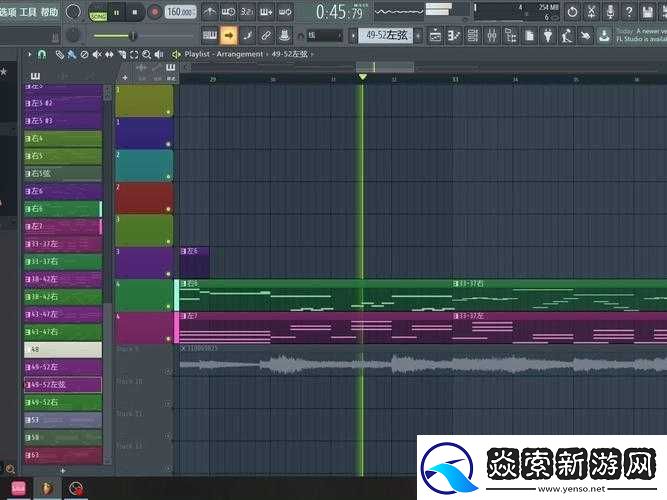Open the Playlist options menu arrow
The image size is (667, 500).
(x=176, y=54)
